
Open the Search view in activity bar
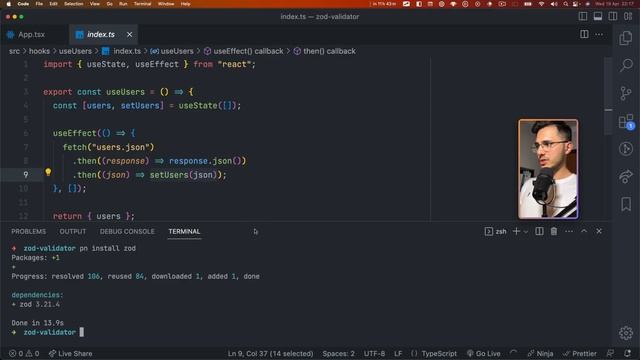click(x=626, y=65)
